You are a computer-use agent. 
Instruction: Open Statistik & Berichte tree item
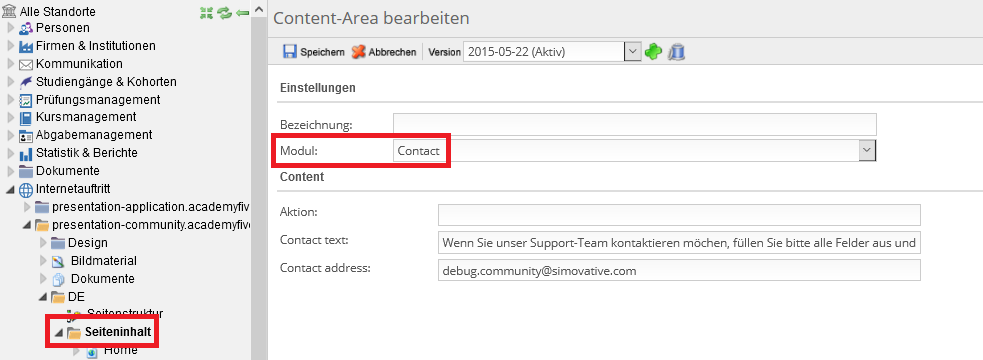tap(87, 154)
